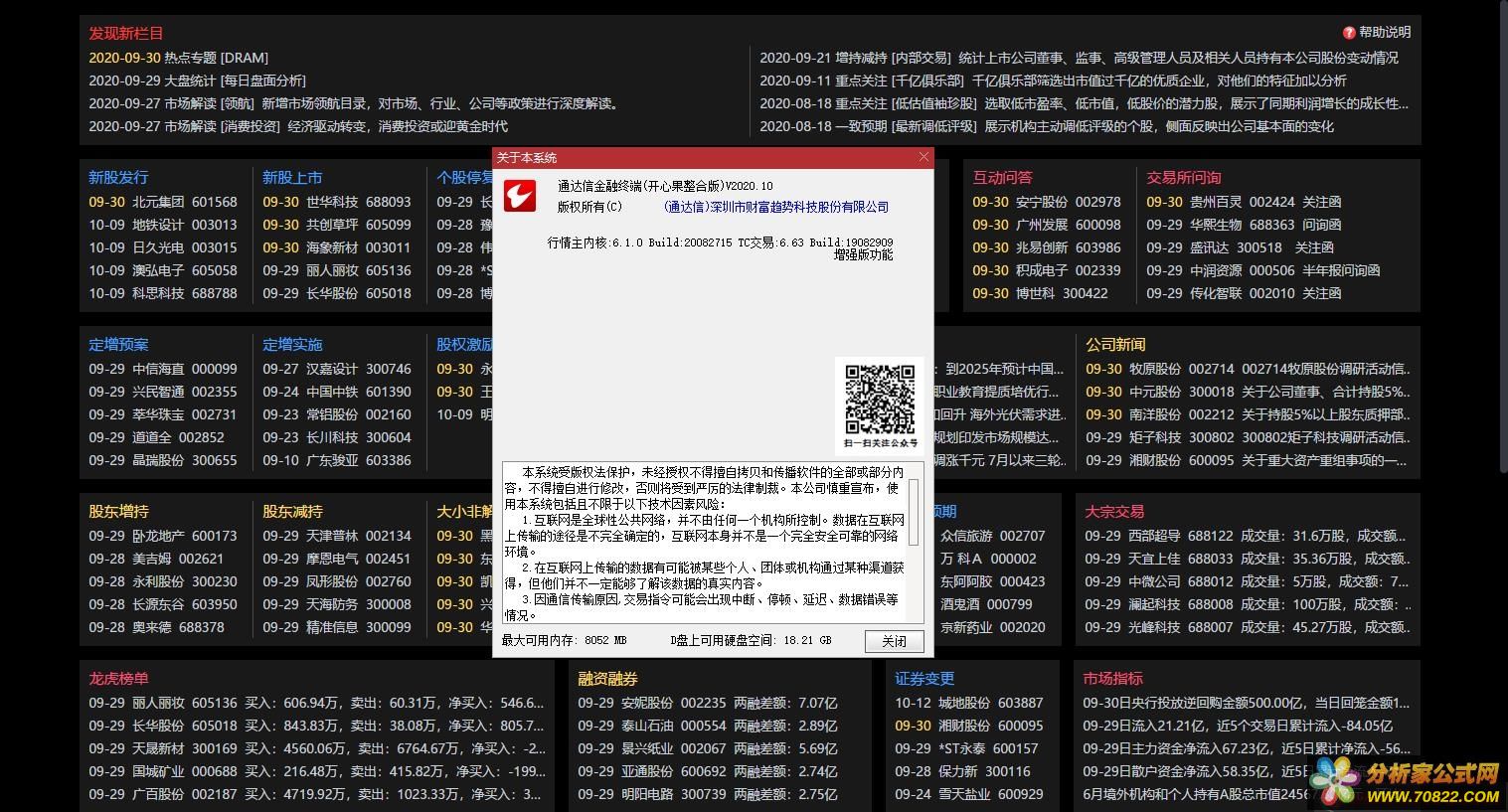Open the 市场指标 section header
Image resolution: width=1508 pixels, height=812 pixels.
click(1113, 678)
